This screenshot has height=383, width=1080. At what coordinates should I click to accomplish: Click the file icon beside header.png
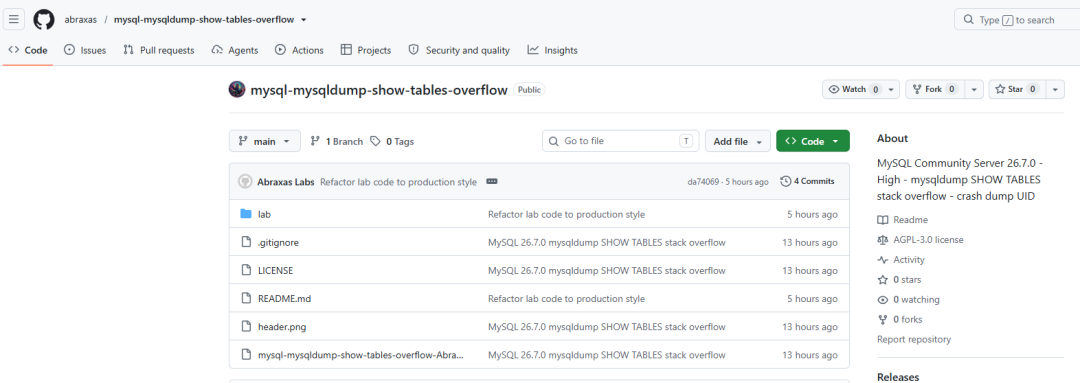(246, 327)
